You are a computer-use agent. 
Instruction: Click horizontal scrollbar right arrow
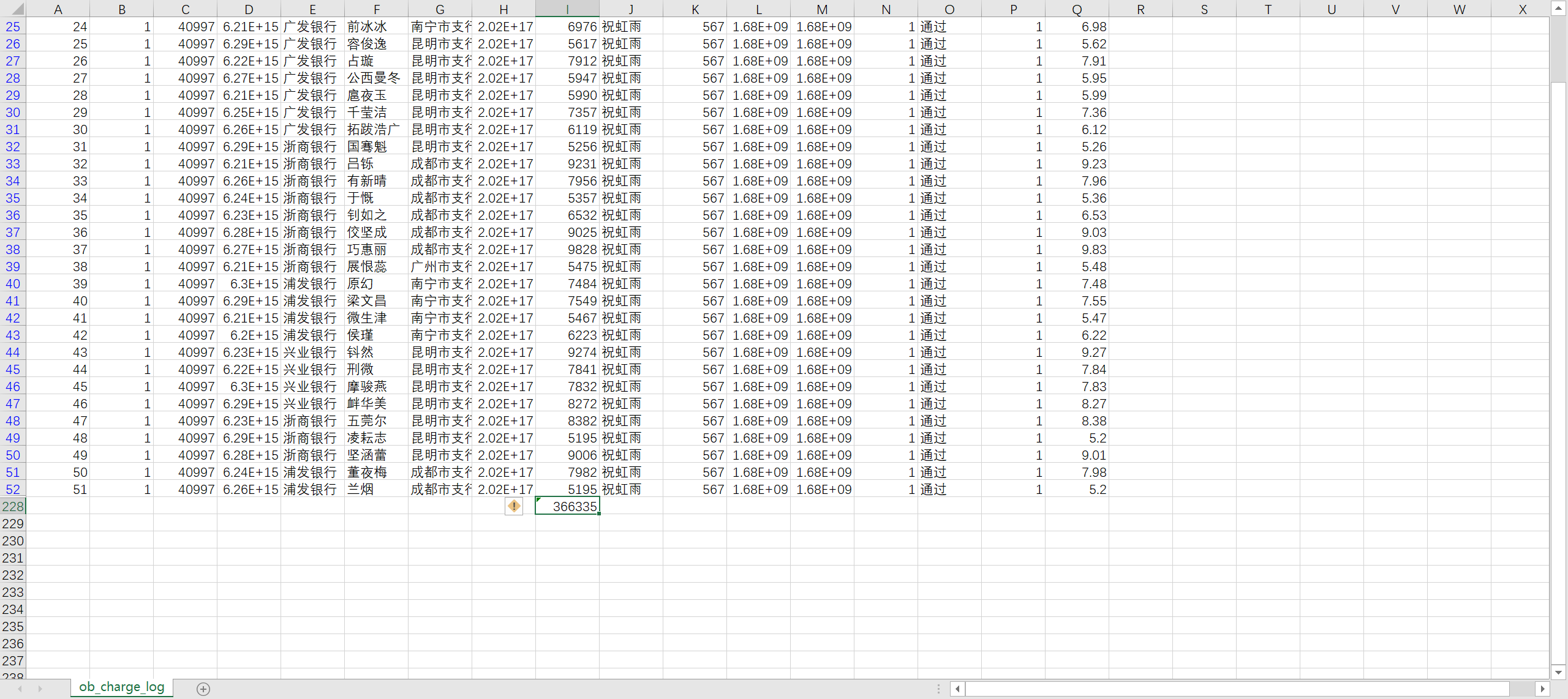point(1542,689)
